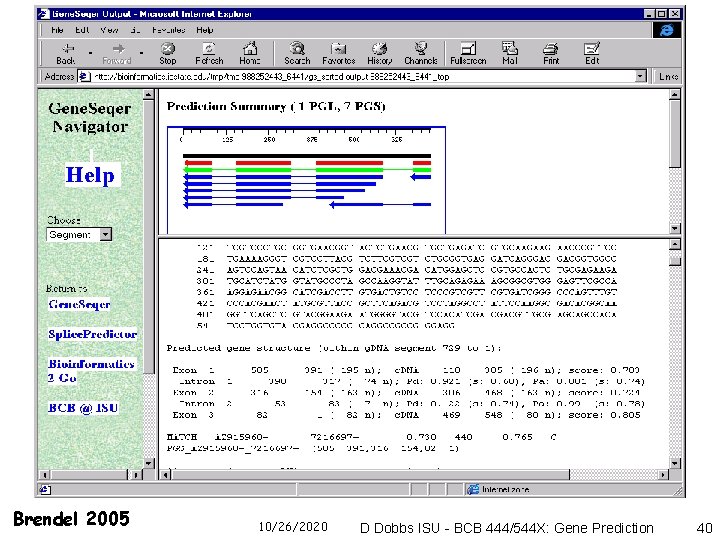This screenshot has width=720, height=540.
Task: Click the Internet Explorer logo icon
Action: tap(667, 30)
